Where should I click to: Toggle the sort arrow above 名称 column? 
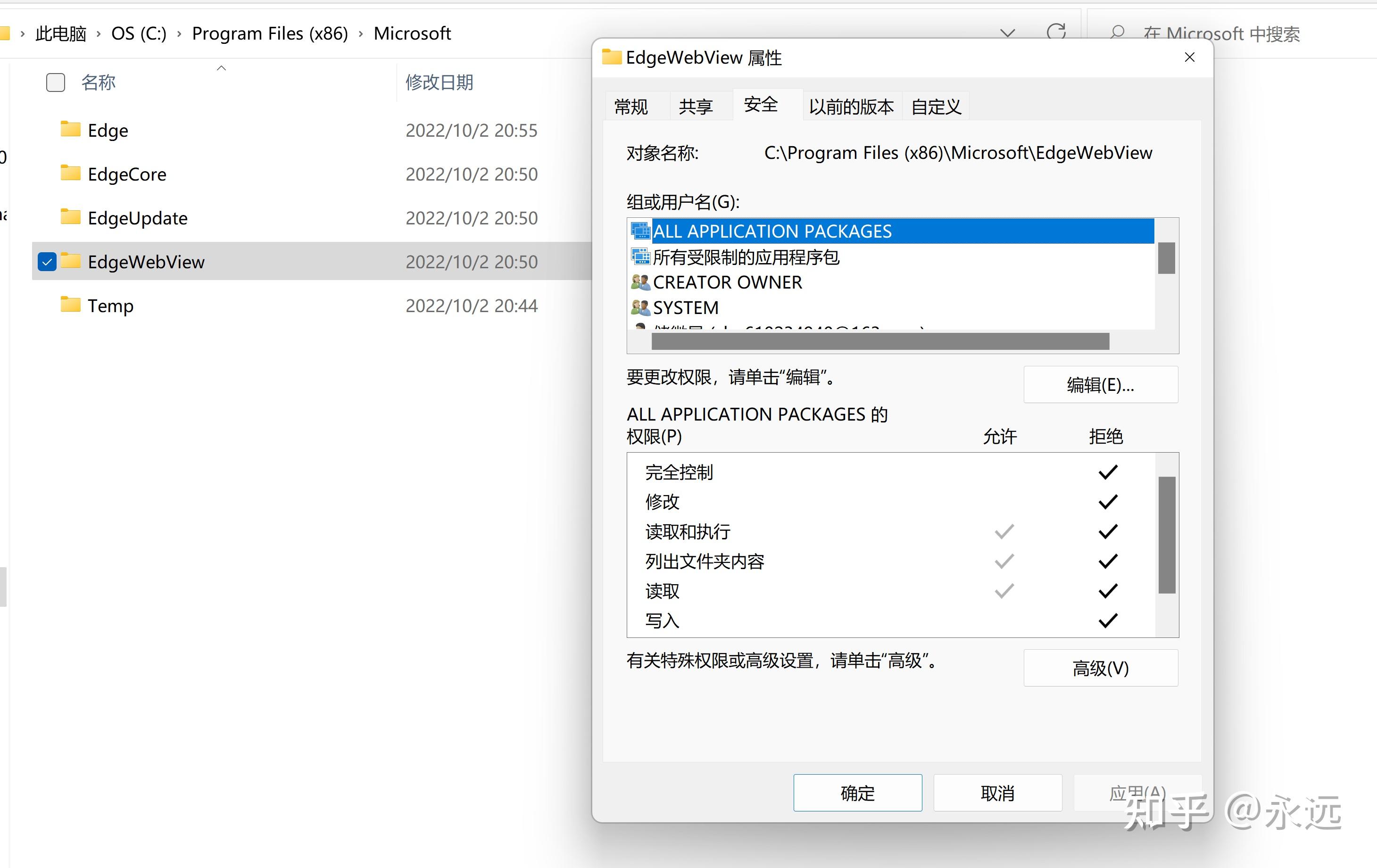click(221, 67)
